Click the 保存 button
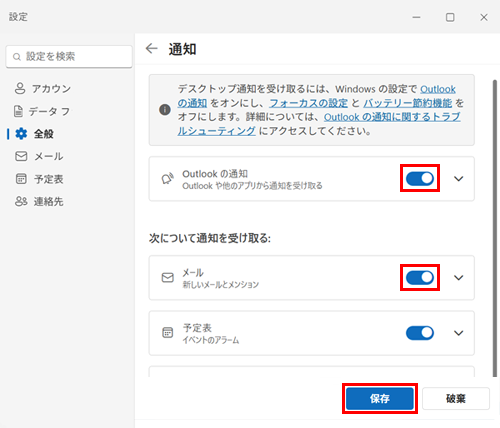Viewport: 500px width, 428px height. [x=380, y=398]
